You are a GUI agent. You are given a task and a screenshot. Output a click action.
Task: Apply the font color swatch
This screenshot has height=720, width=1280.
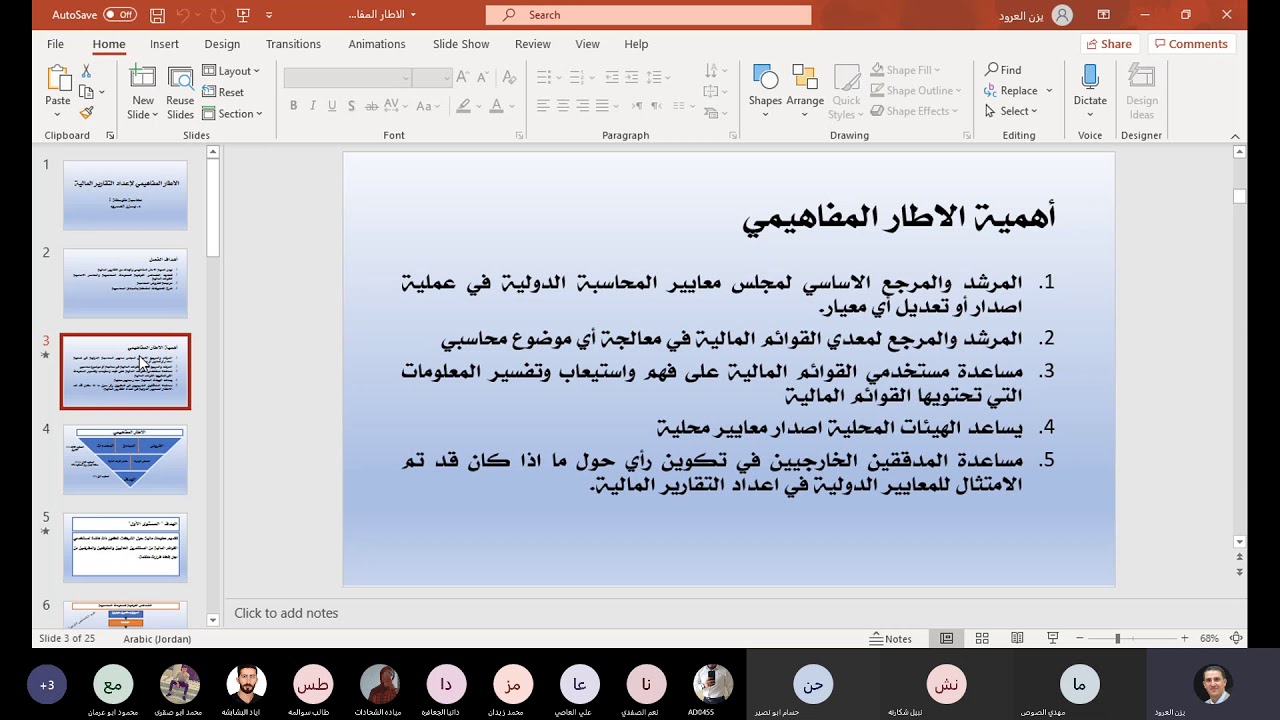(x=496, y=106)
